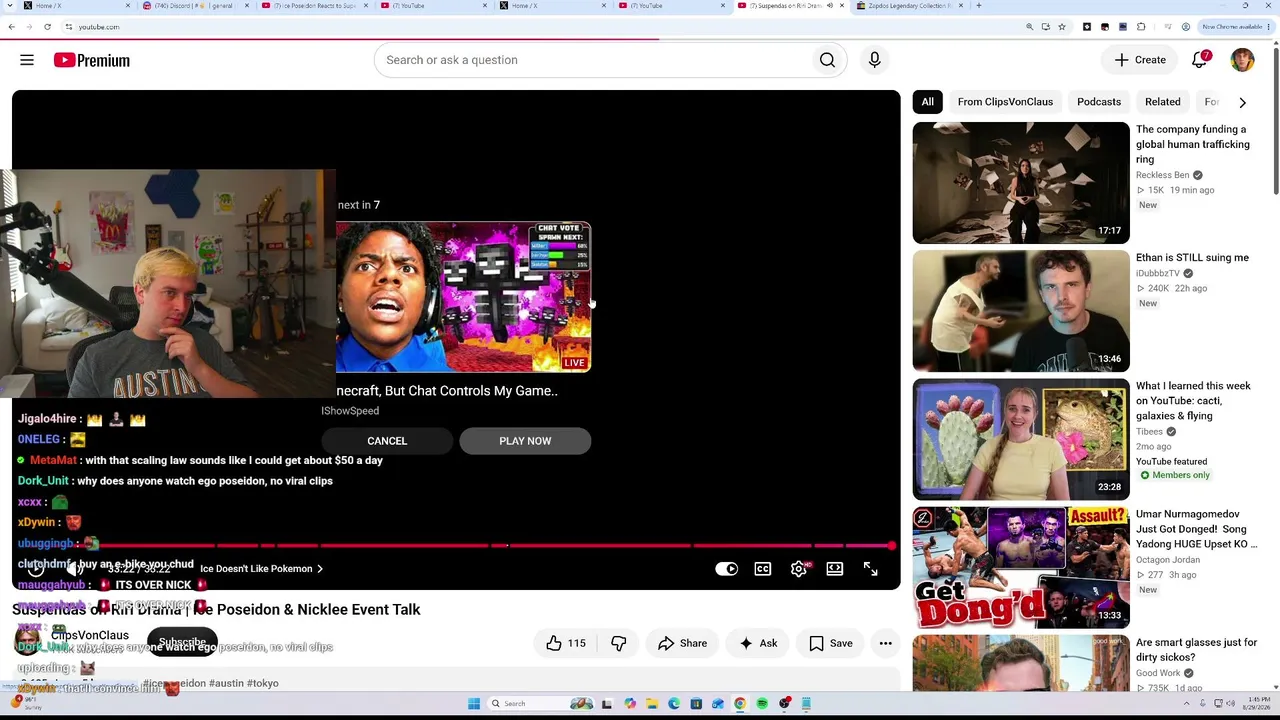Share the video
This screenshot has height=720, width=1280.
682,643
